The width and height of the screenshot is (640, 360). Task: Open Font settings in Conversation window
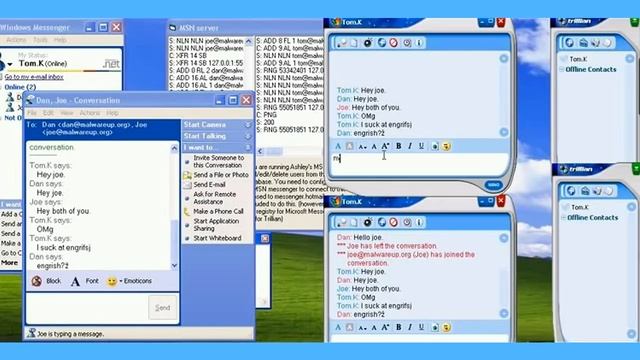click(x=85, y=281)
